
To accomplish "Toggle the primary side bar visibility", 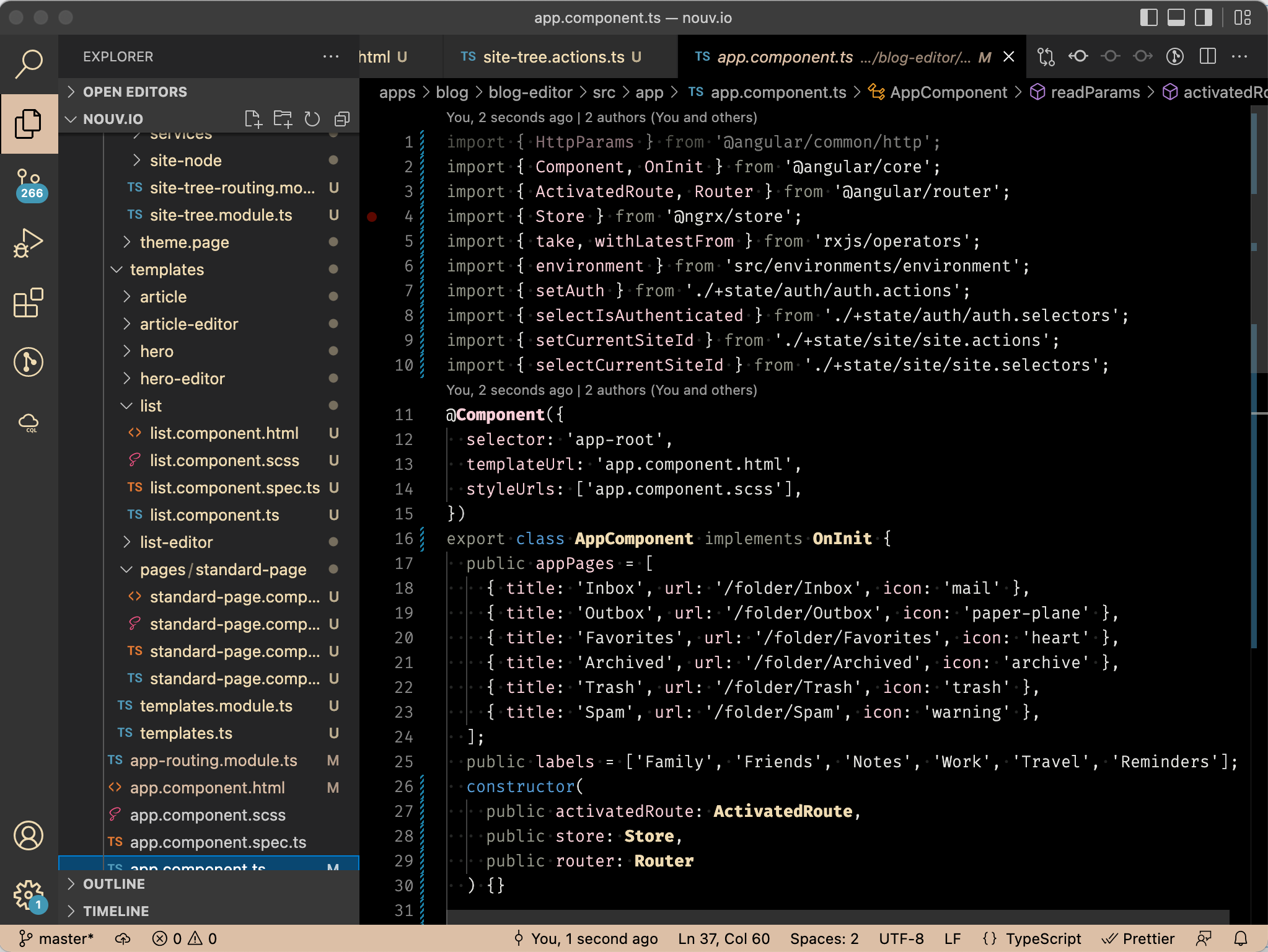I will [1148, 17].
